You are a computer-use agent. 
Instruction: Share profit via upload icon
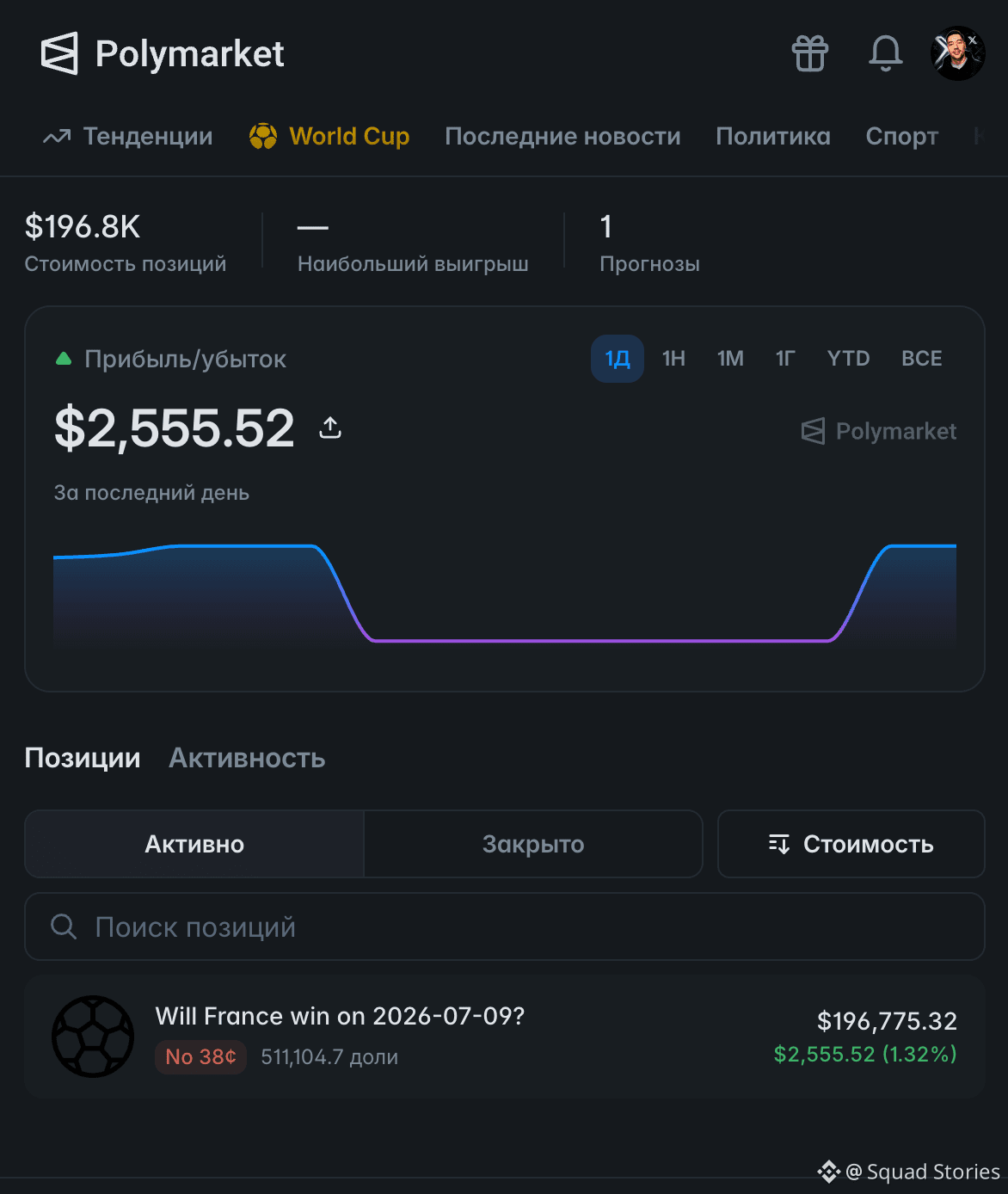330,427
